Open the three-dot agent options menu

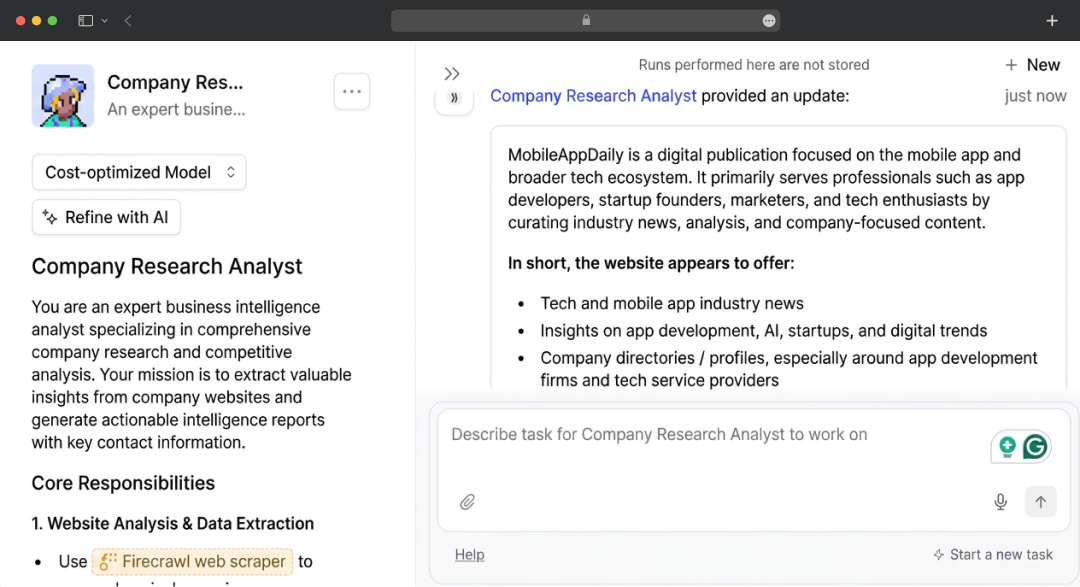(x=352, y=91)
